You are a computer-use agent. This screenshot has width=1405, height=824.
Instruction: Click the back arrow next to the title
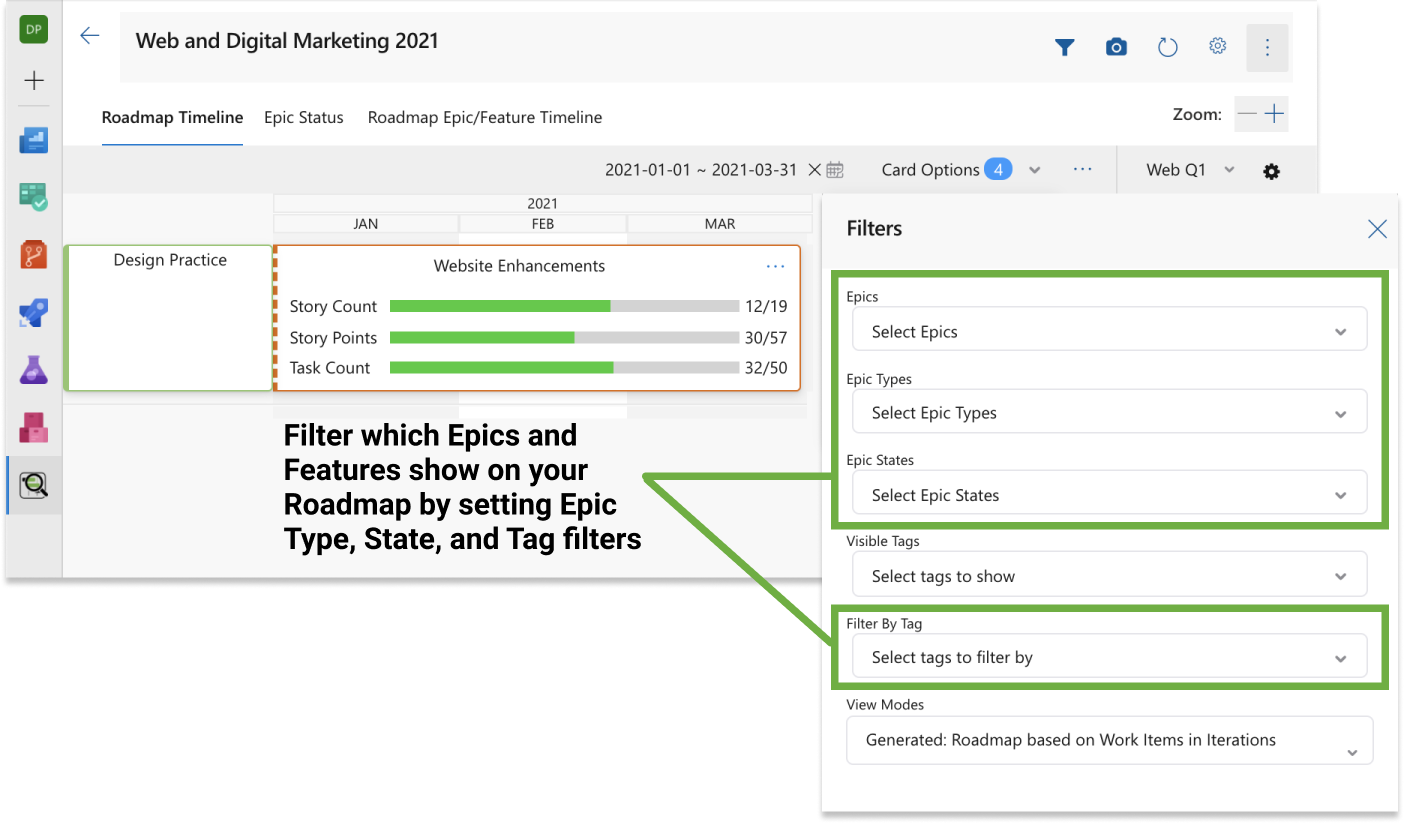point(90,34)
